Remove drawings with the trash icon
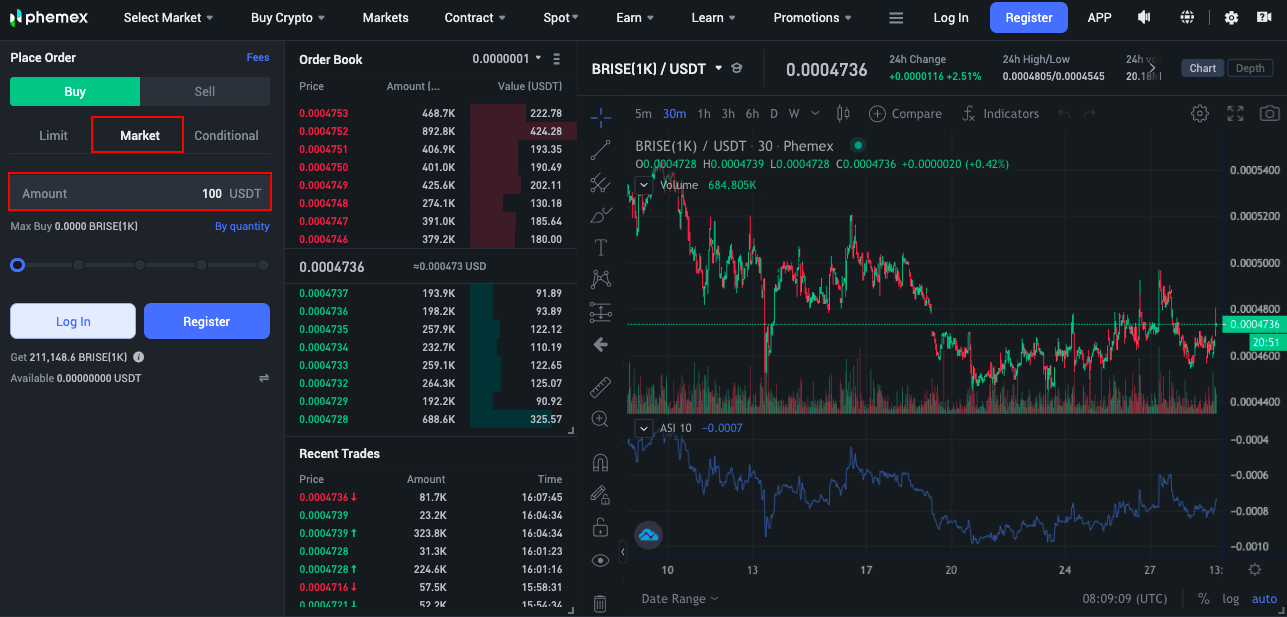This screenshot has width=1287, height=617. click(x=600, y=603)
